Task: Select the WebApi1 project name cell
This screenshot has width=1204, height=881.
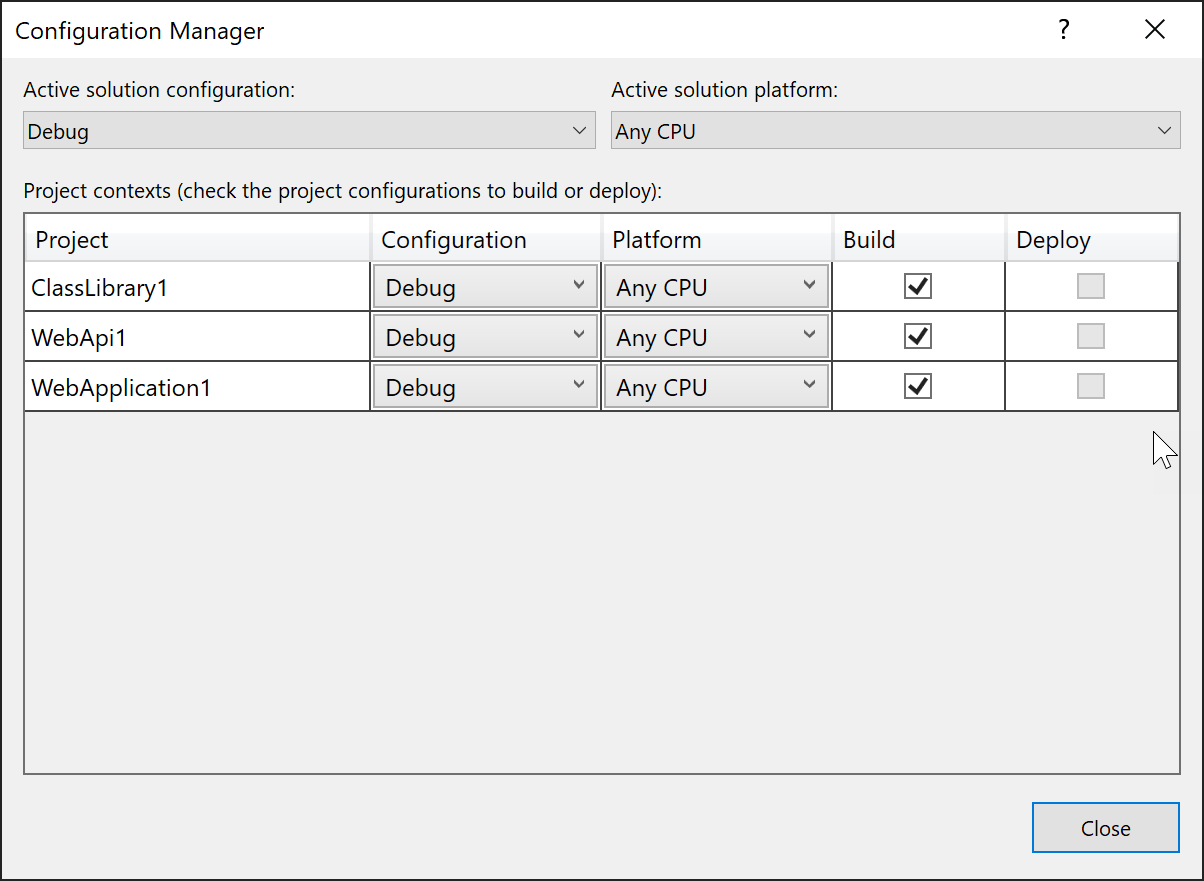Action: (x=80, y=336)
